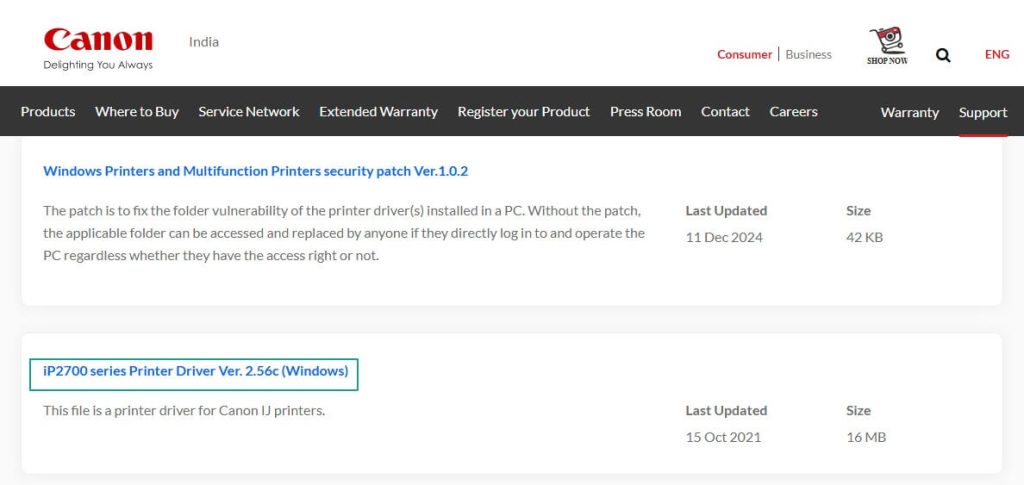
Task: Open Register your Product page
Action: click(524, 112)
